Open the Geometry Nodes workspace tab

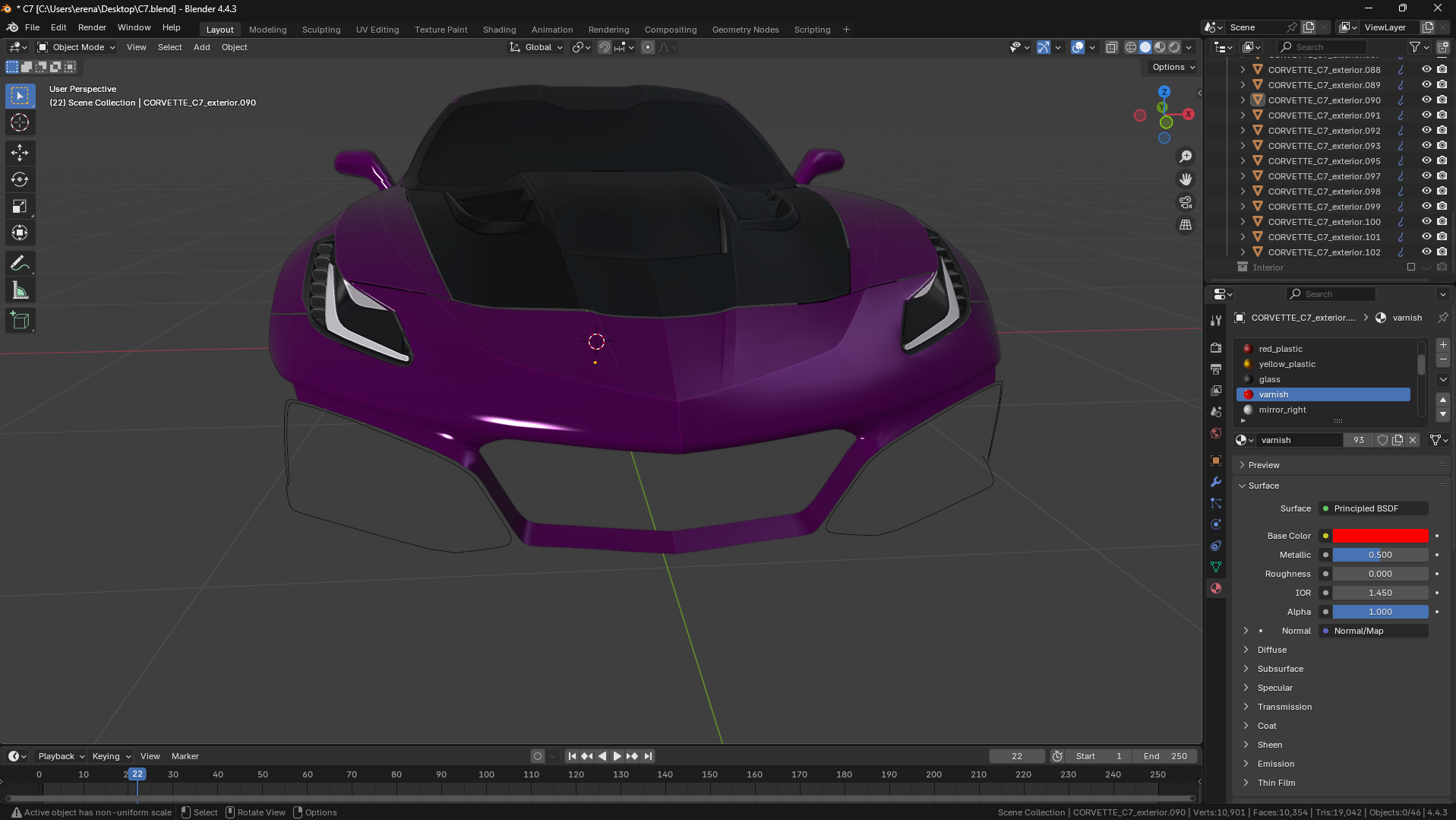(745, 30)
